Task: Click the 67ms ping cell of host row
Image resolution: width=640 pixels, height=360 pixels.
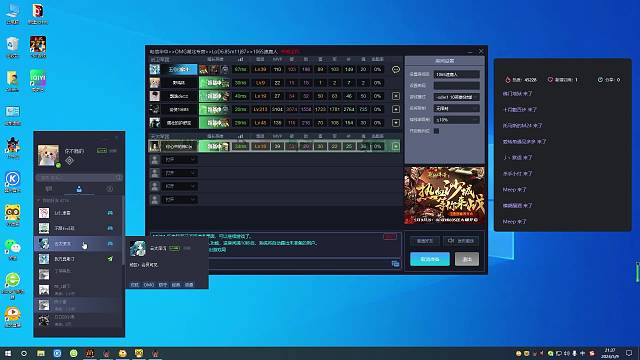Action: click(240, 69)
